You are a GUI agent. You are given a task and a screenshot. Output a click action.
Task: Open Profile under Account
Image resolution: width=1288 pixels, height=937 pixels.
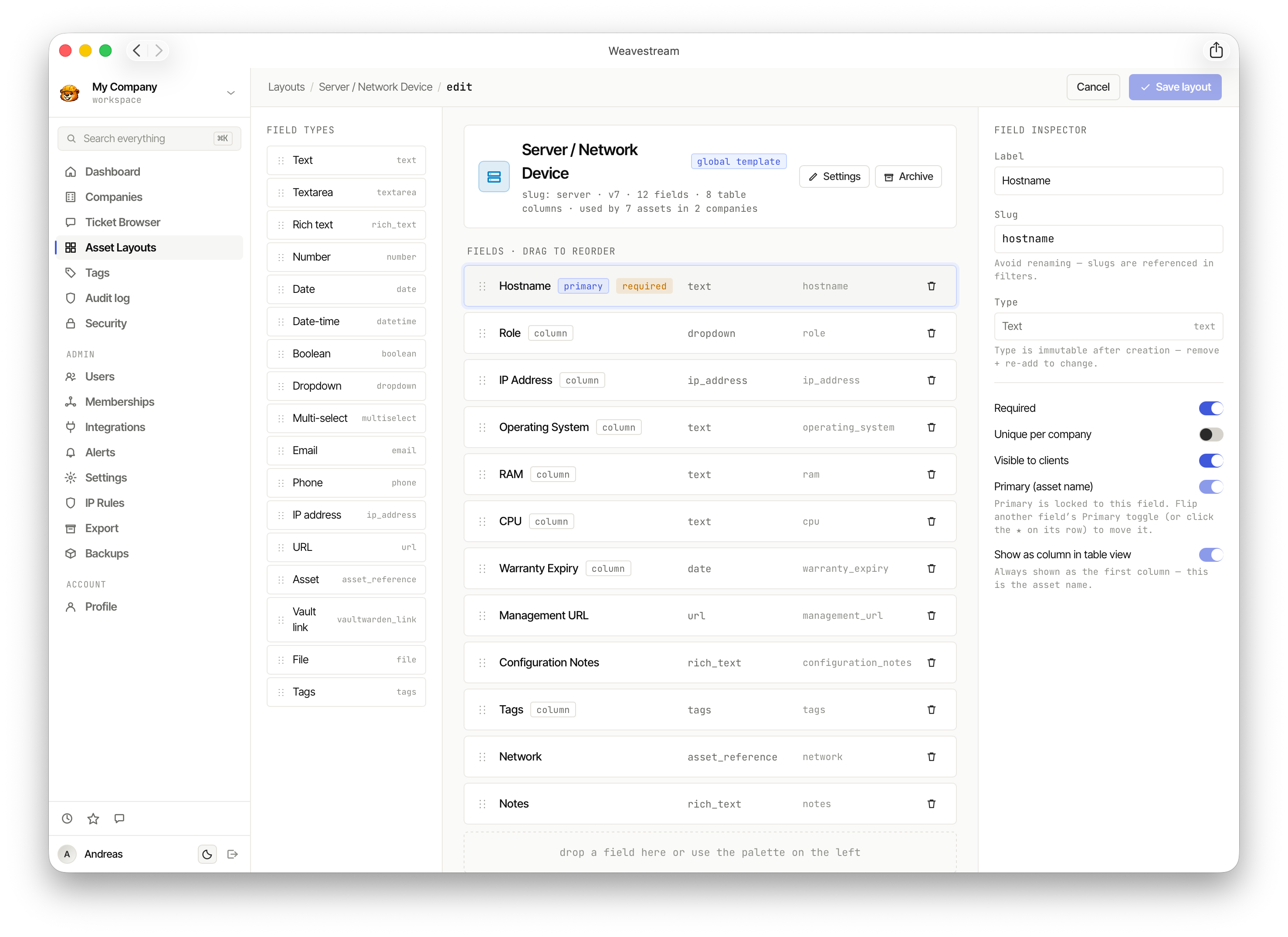tap(149, 607)
